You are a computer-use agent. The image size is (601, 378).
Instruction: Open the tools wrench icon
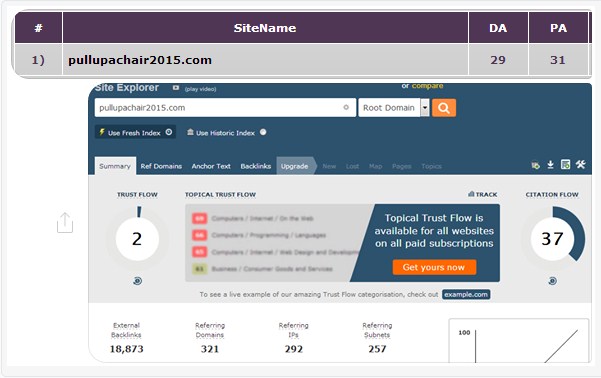pyautogui.click(x=580, y=165)
